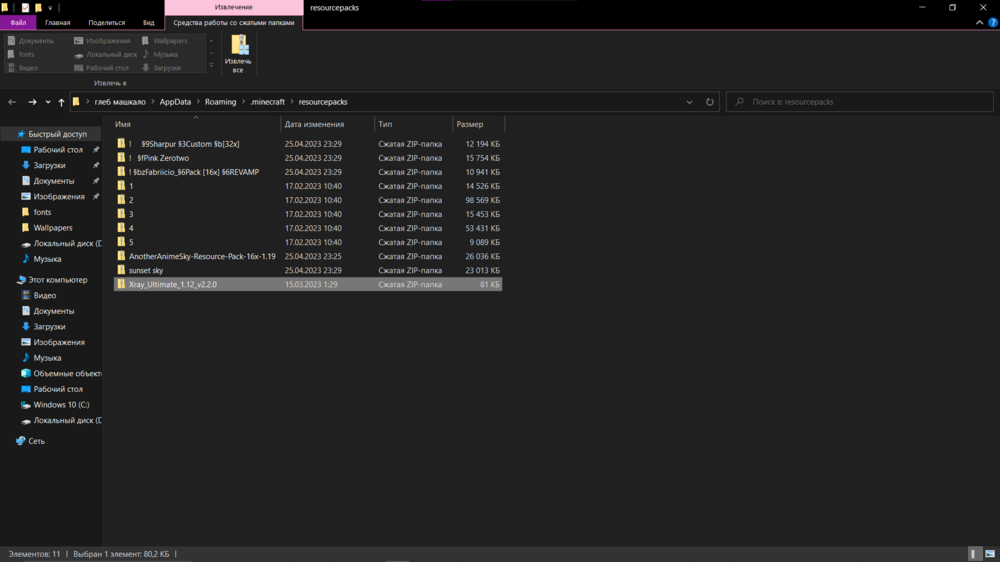Choose Изображения extract destination in ribbon
Viewport: 1000px width, 562px height.
point(103,41)
